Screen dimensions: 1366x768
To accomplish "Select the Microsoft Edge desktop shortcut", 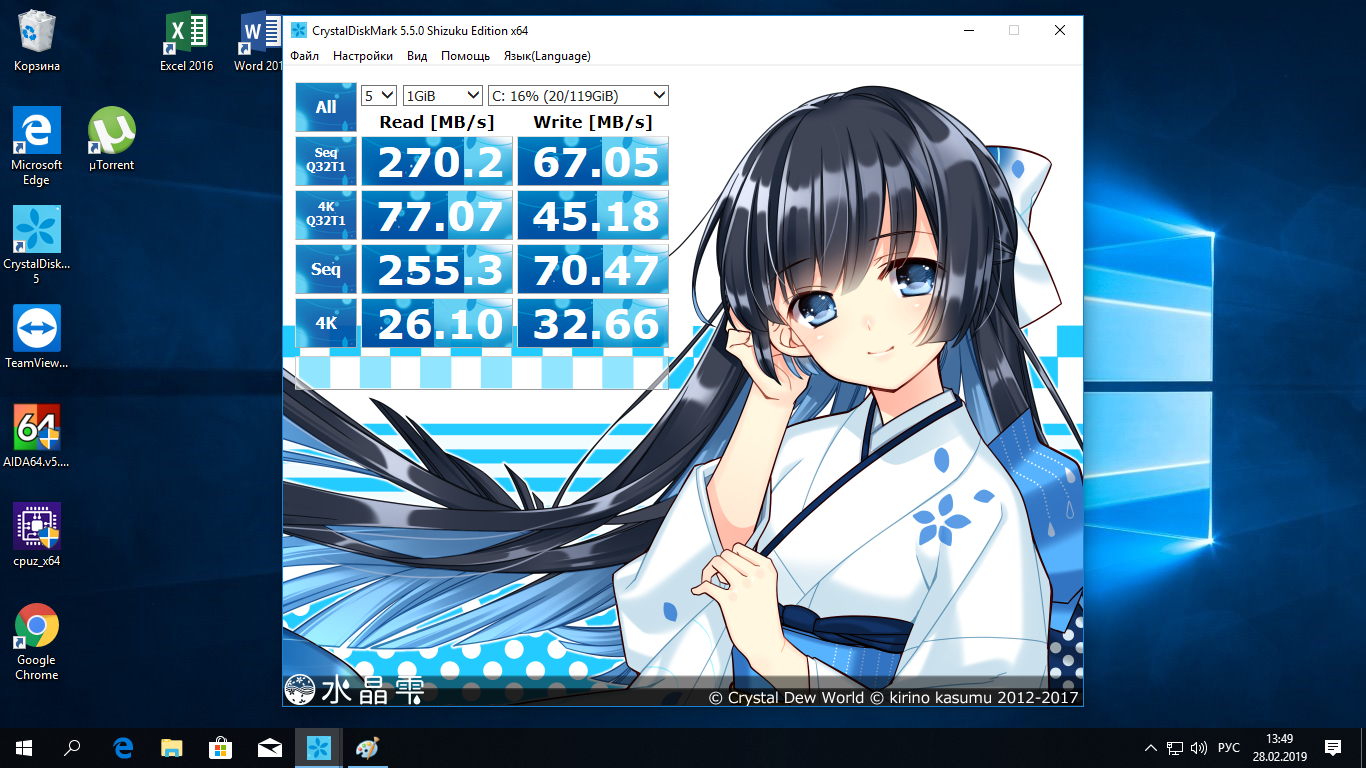I will click(x=37, y=147).
